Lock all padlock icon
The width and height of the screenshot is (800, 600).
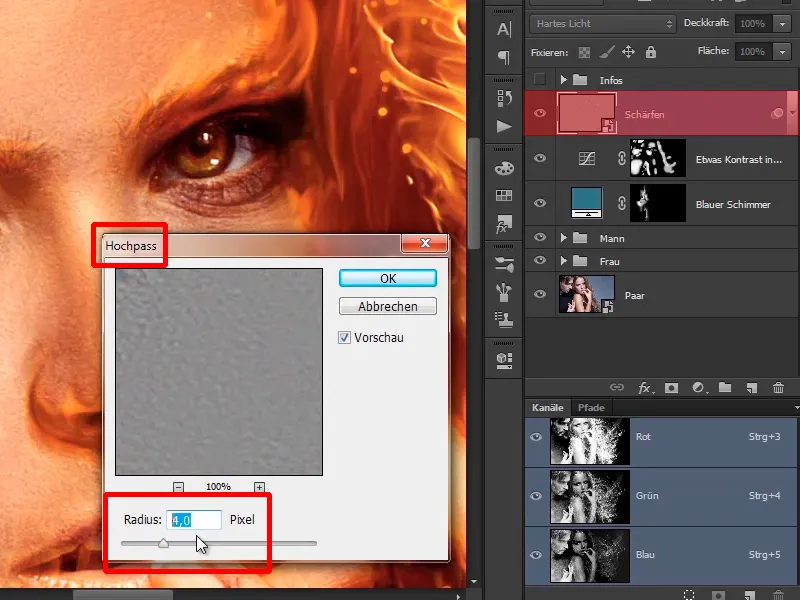click(x=651, y=52)
